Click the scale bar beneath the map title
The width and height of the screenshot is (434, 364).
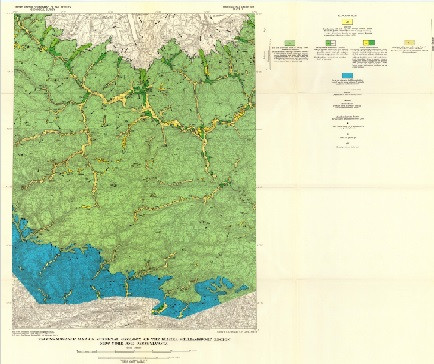pos(137,351)
